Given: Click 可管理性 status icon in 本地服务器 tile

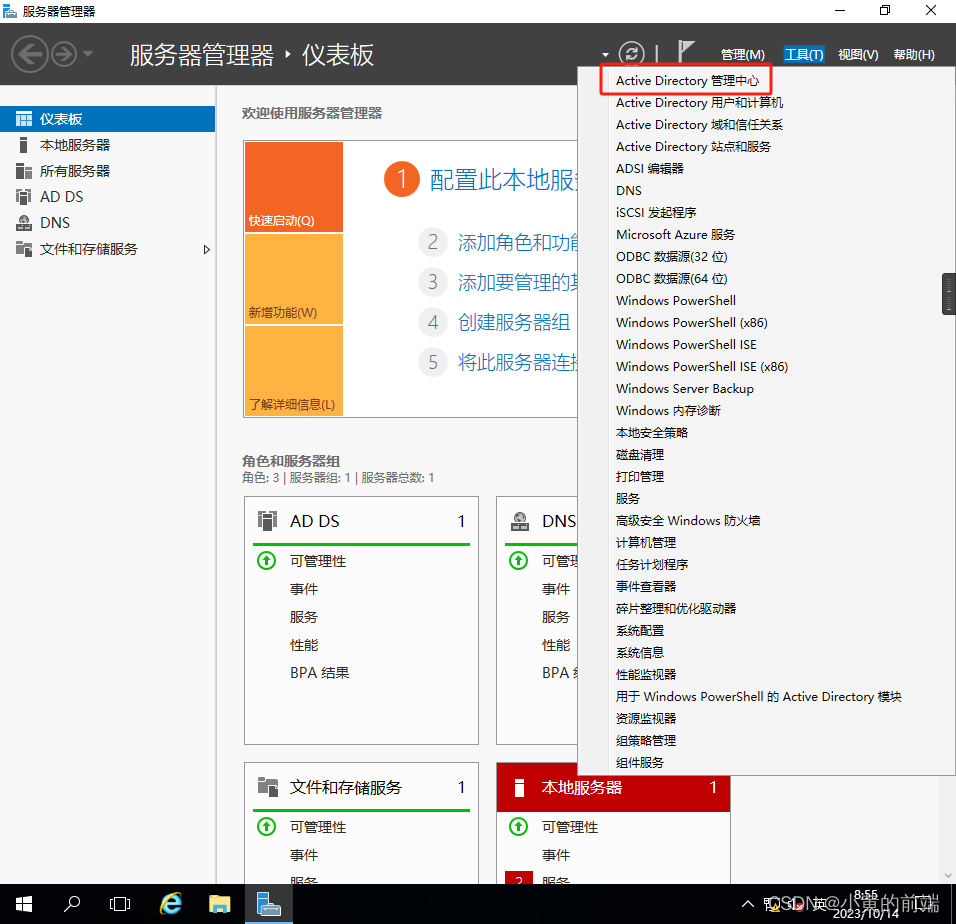Looking at the screenshot, I should (518, 826).
